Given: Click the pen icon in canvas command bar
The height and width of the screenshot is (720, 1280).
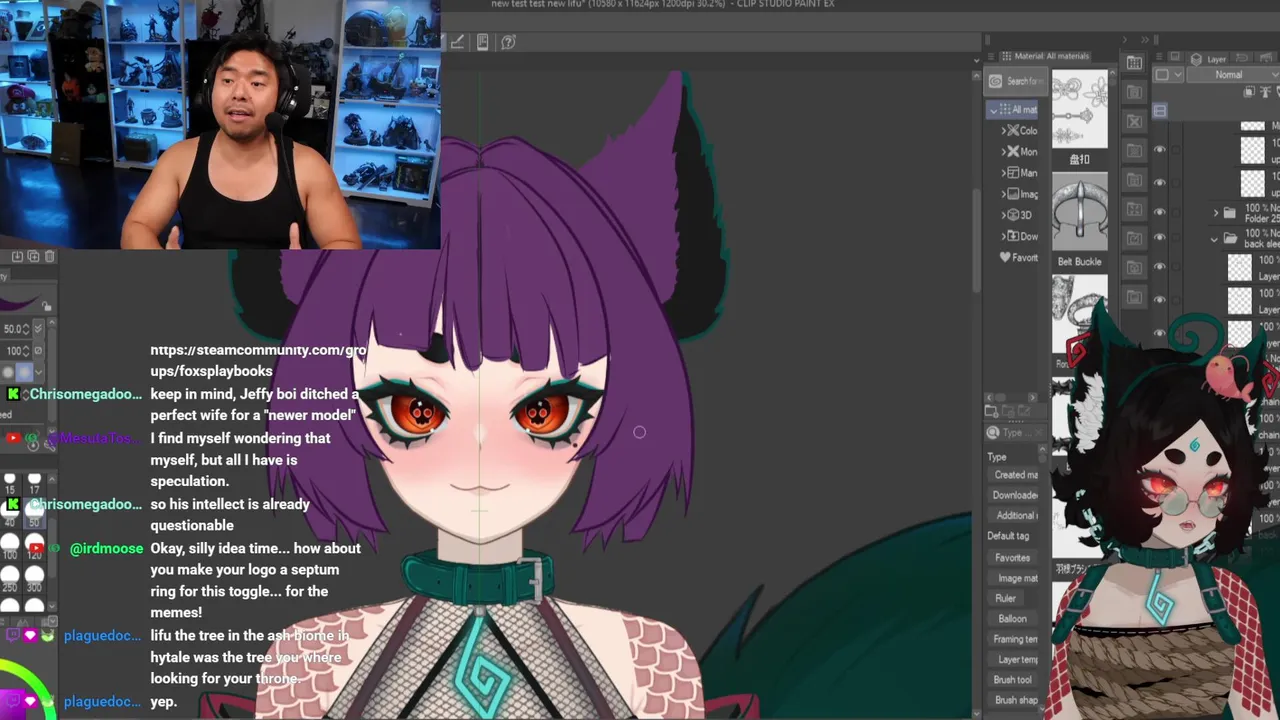Looking at the screenshot, I should click(x=457, y=42).
